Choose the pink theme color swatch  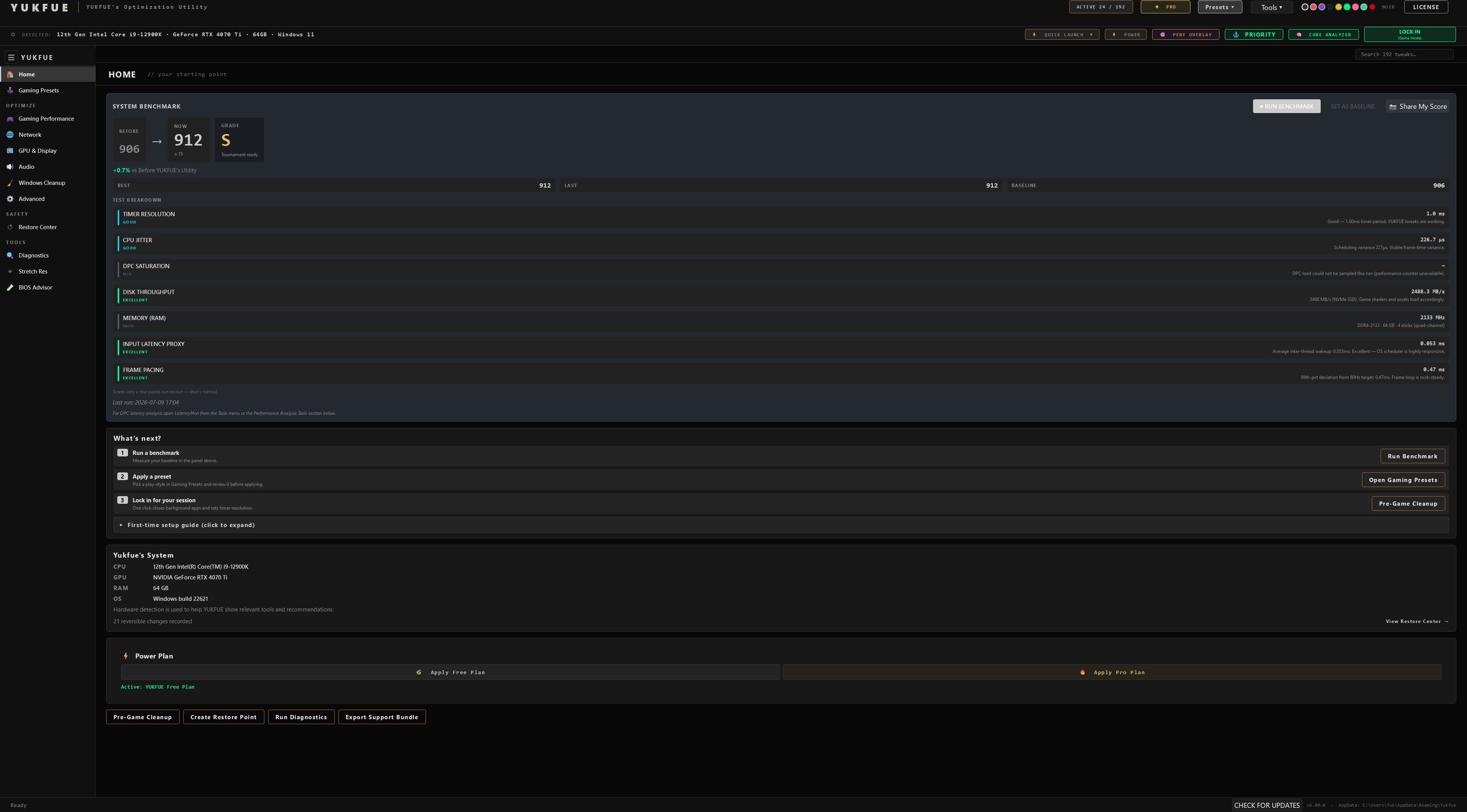point(1356,7)
